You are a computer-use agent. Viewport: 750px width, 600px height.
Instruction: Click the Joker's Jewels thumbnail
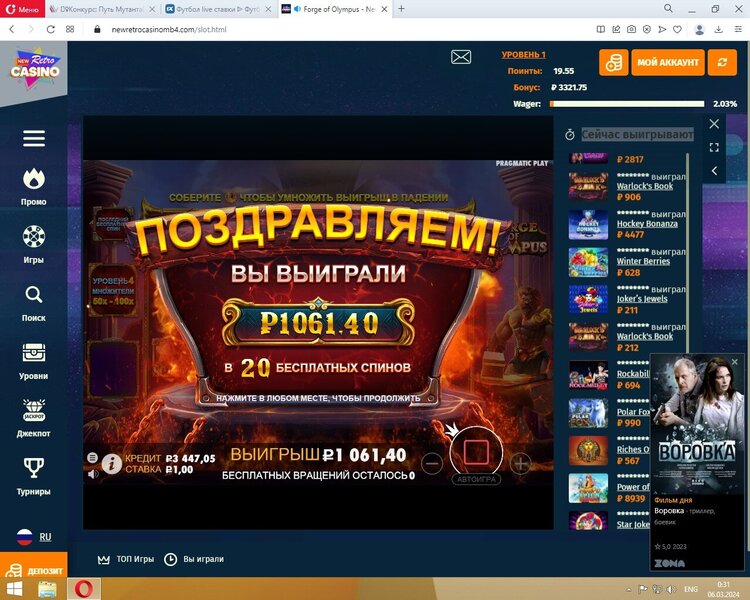pos(588,300)
